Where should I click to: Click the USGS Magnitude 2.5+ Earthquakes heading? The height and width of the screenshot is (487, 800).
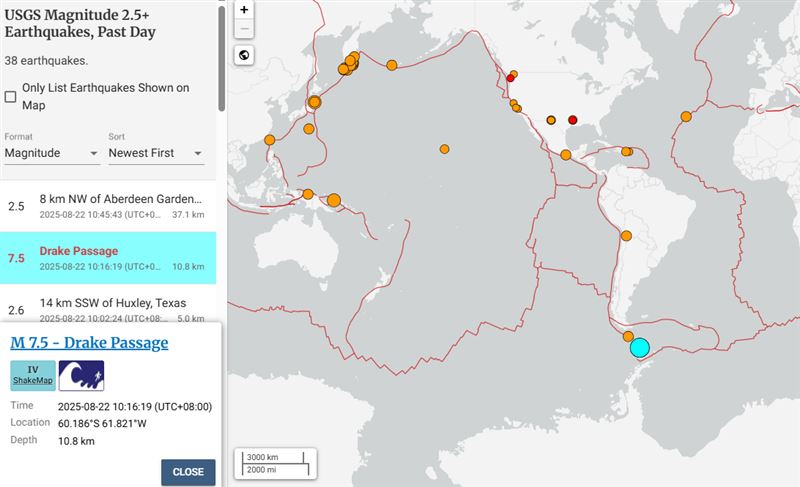point(80,23)
